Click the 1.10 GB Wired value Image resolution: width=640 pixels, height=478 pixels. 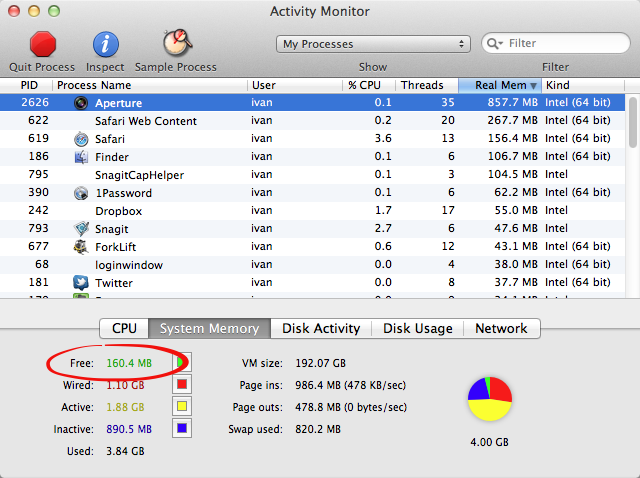point(125,385)
